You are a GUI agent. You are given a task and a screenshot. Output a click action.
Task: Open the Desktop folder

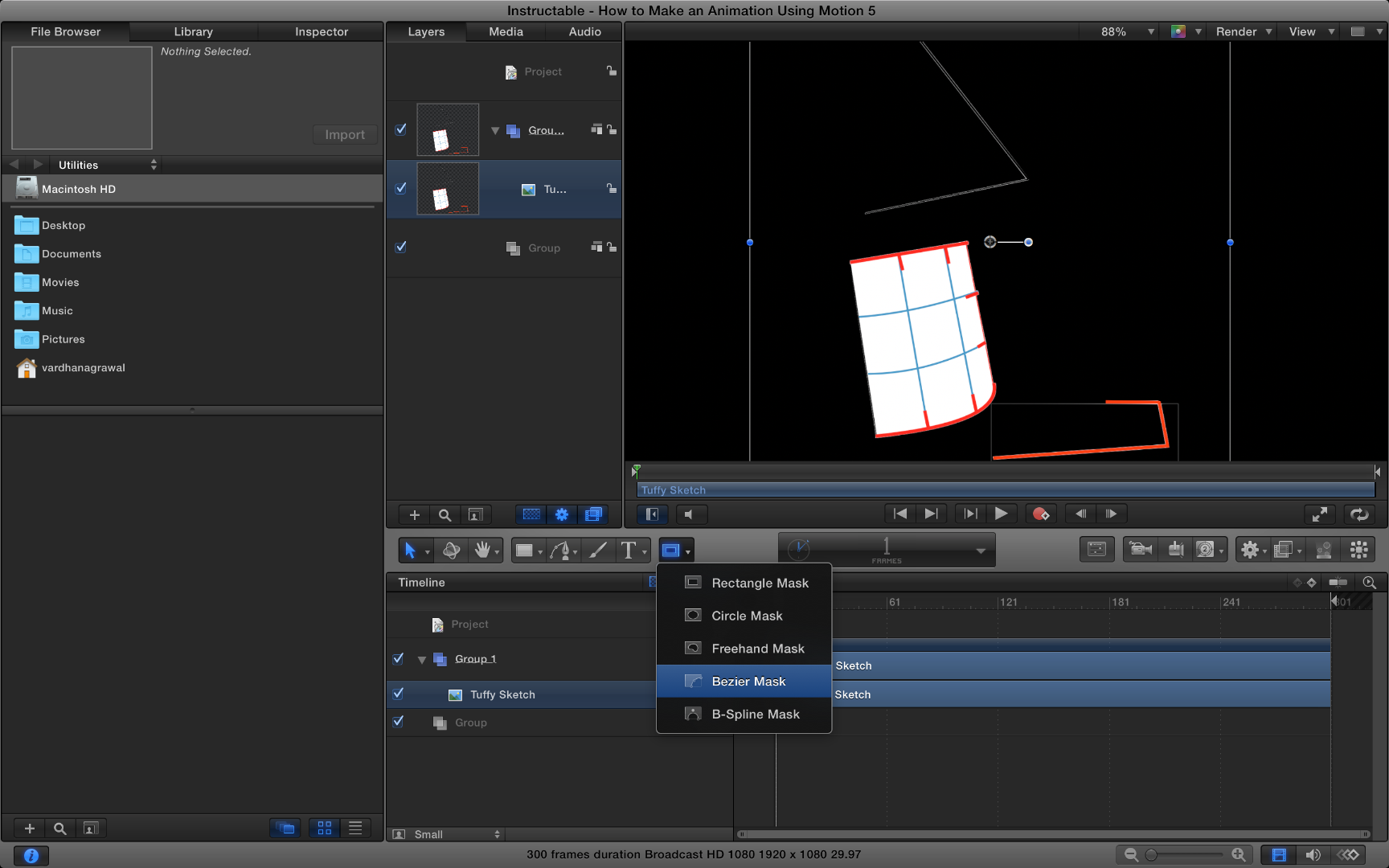pyautogui.click(x=64, y=225)
